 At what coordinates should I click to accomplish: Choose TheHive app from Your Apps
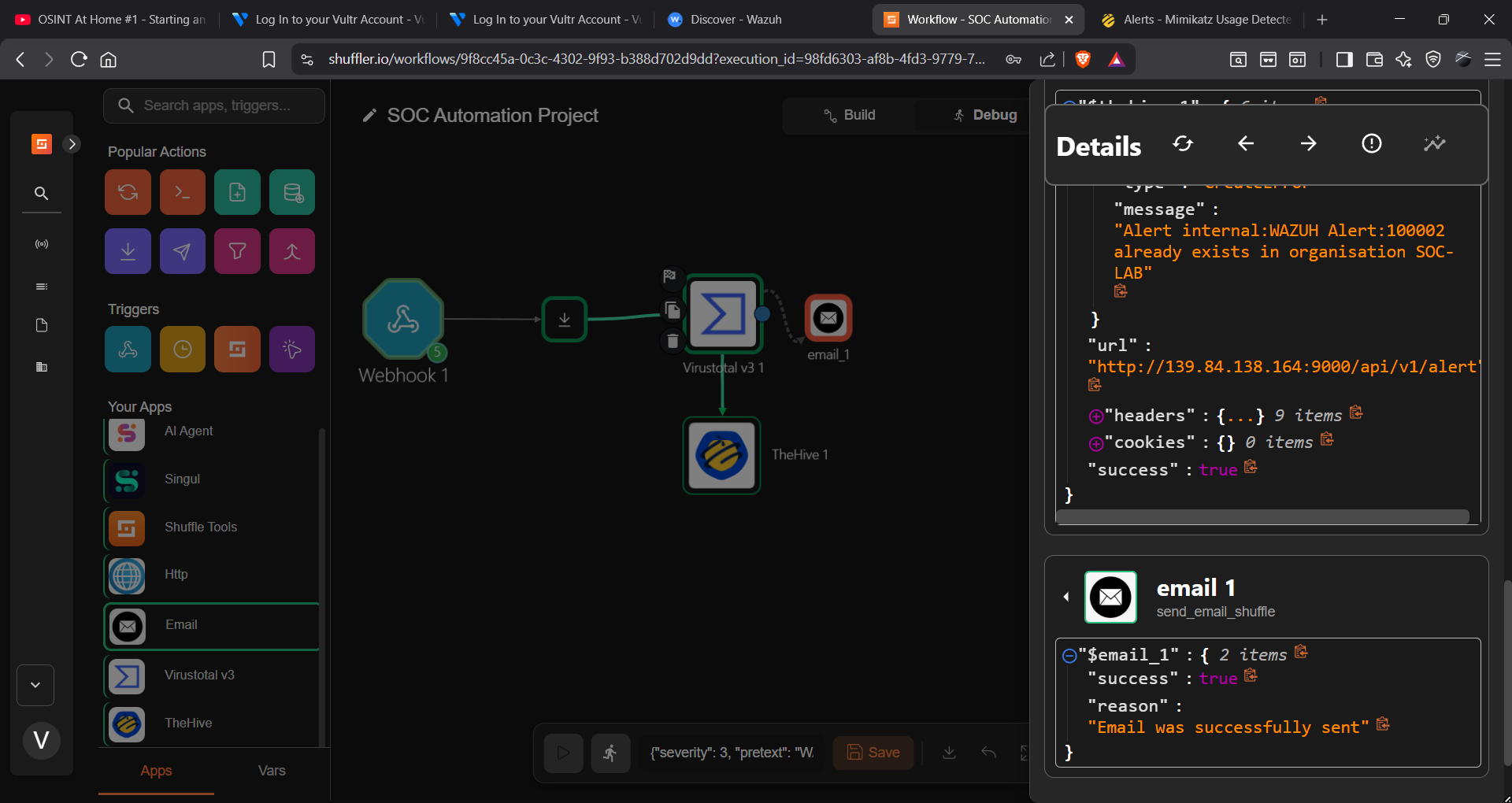coord(211,723)
